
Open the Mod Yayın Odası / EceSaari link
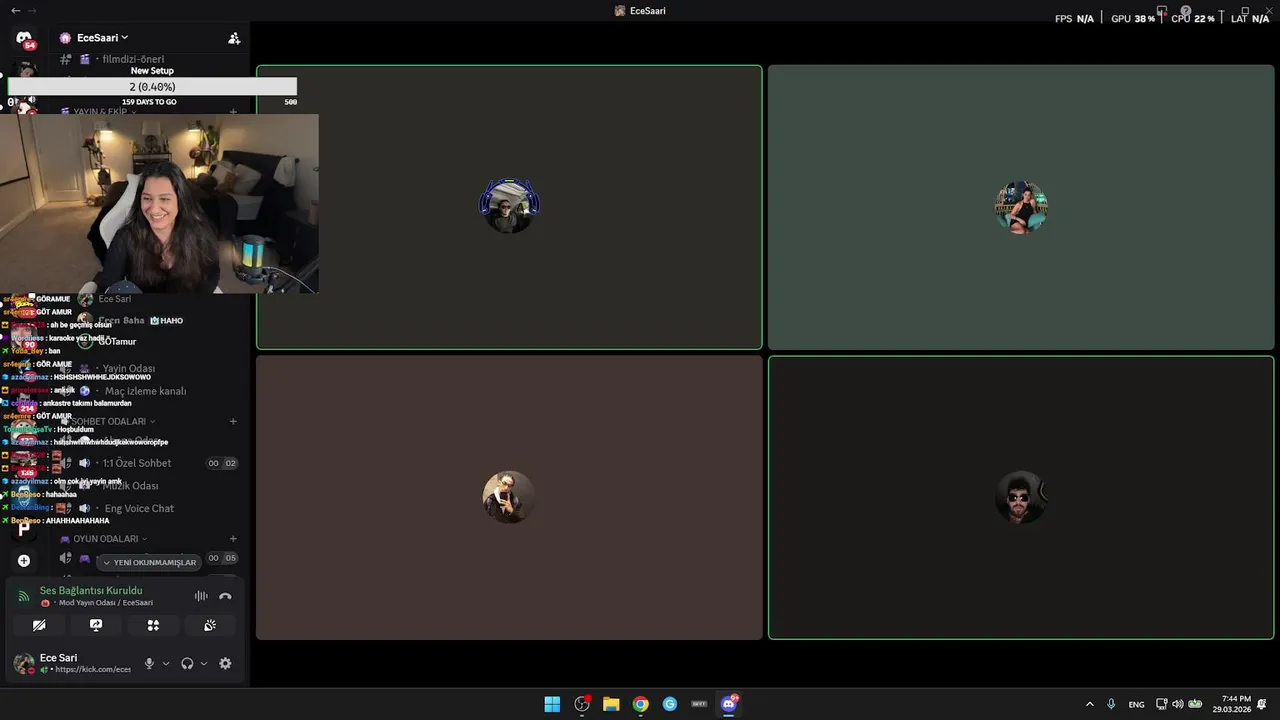point(105,603)
